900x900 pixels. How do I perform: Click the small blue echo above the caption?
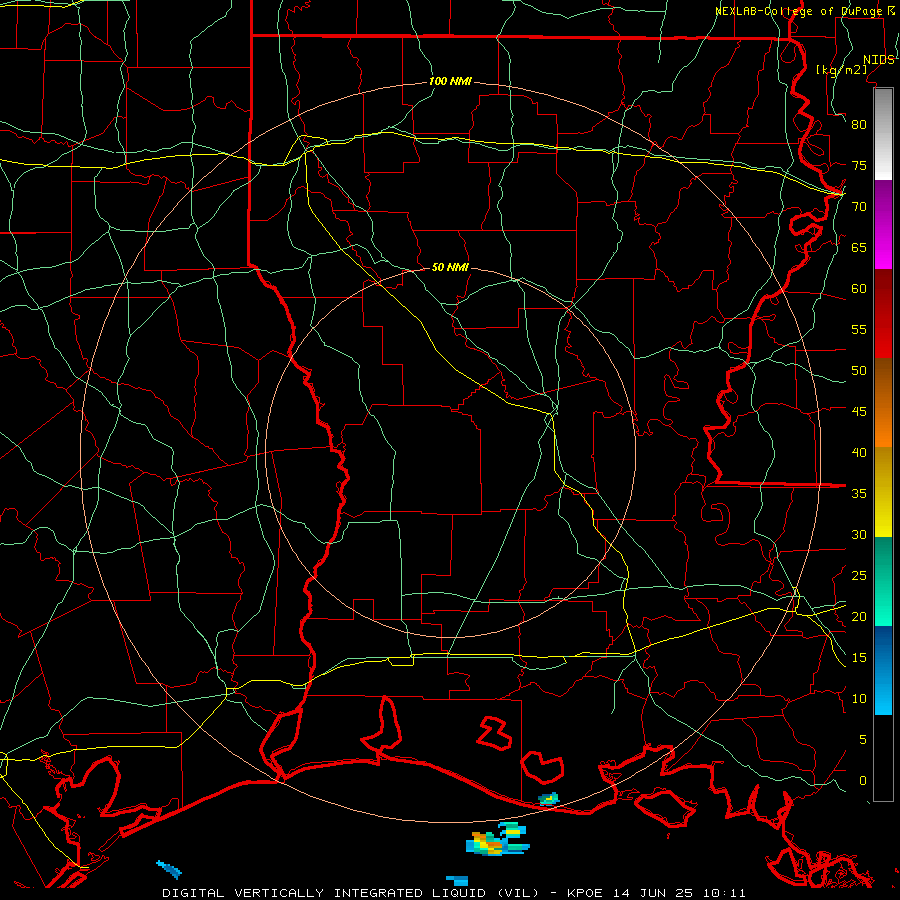457,880
